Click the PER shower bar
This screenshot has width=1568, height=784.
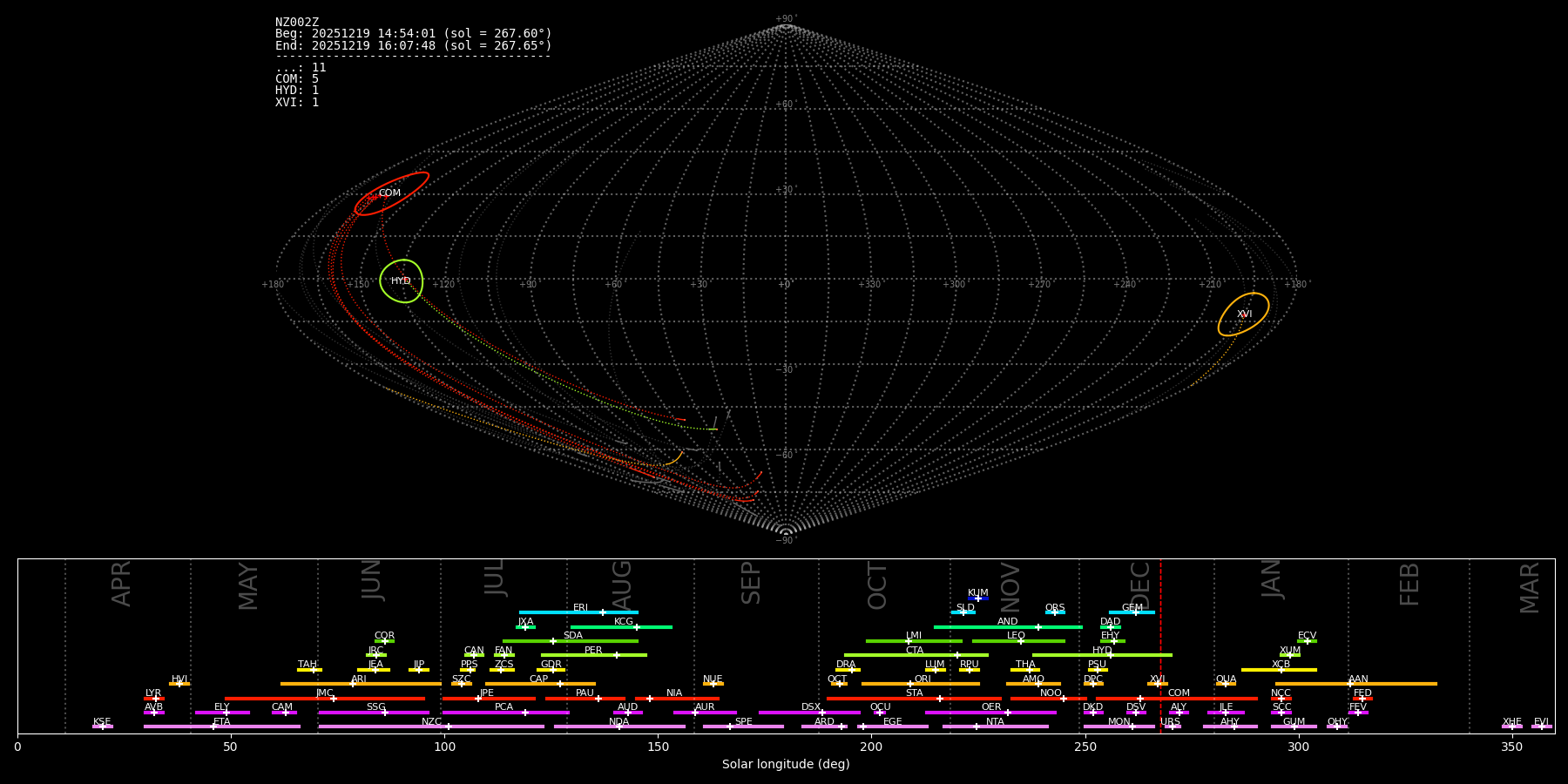(594, 655)
